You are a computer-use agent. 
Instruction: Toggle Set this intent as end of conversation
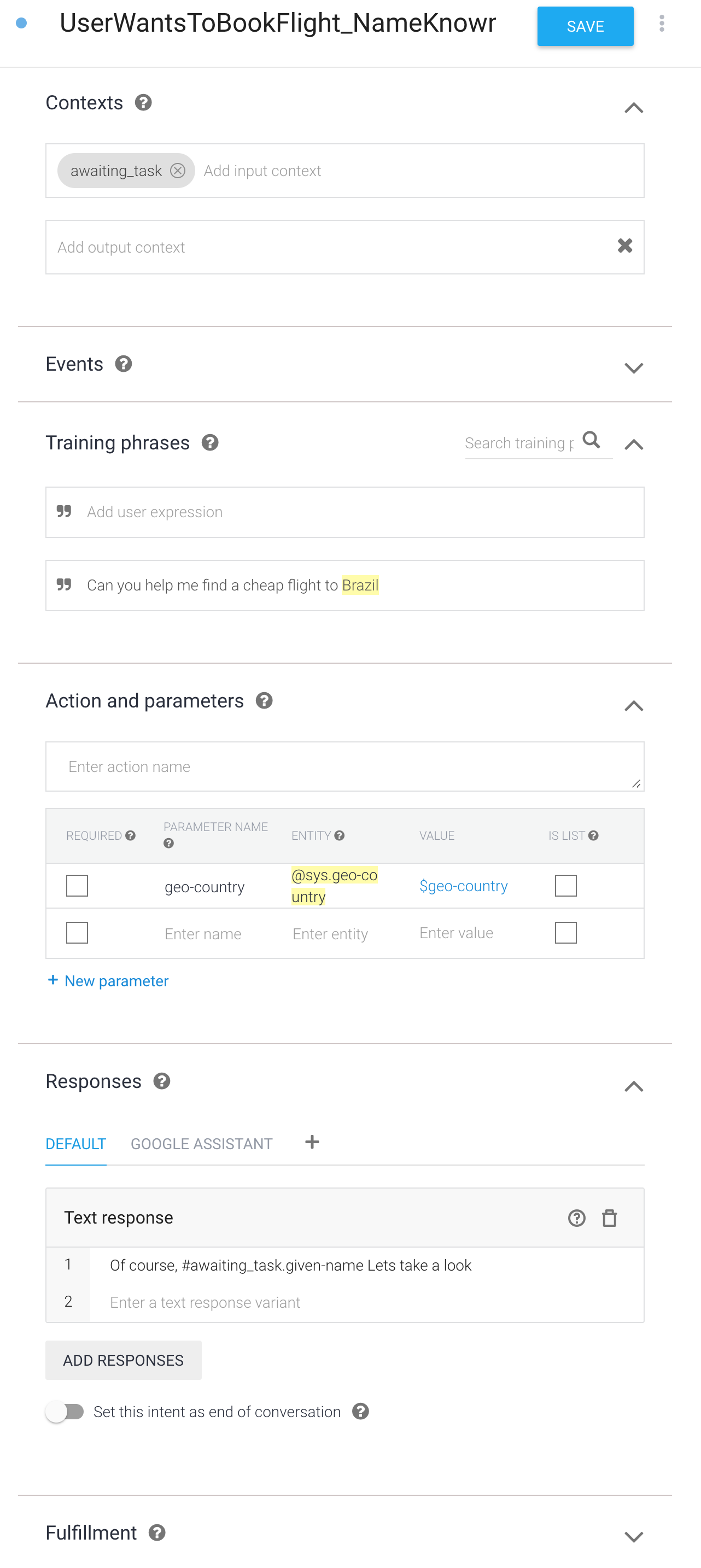tap(65, 1411)
